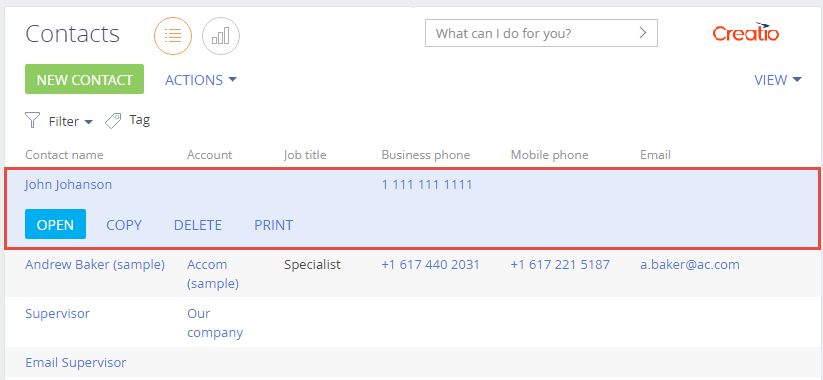Screen dimensions: 823x380
Task: Sort by the Contact name column header
Action: (65, 155)
